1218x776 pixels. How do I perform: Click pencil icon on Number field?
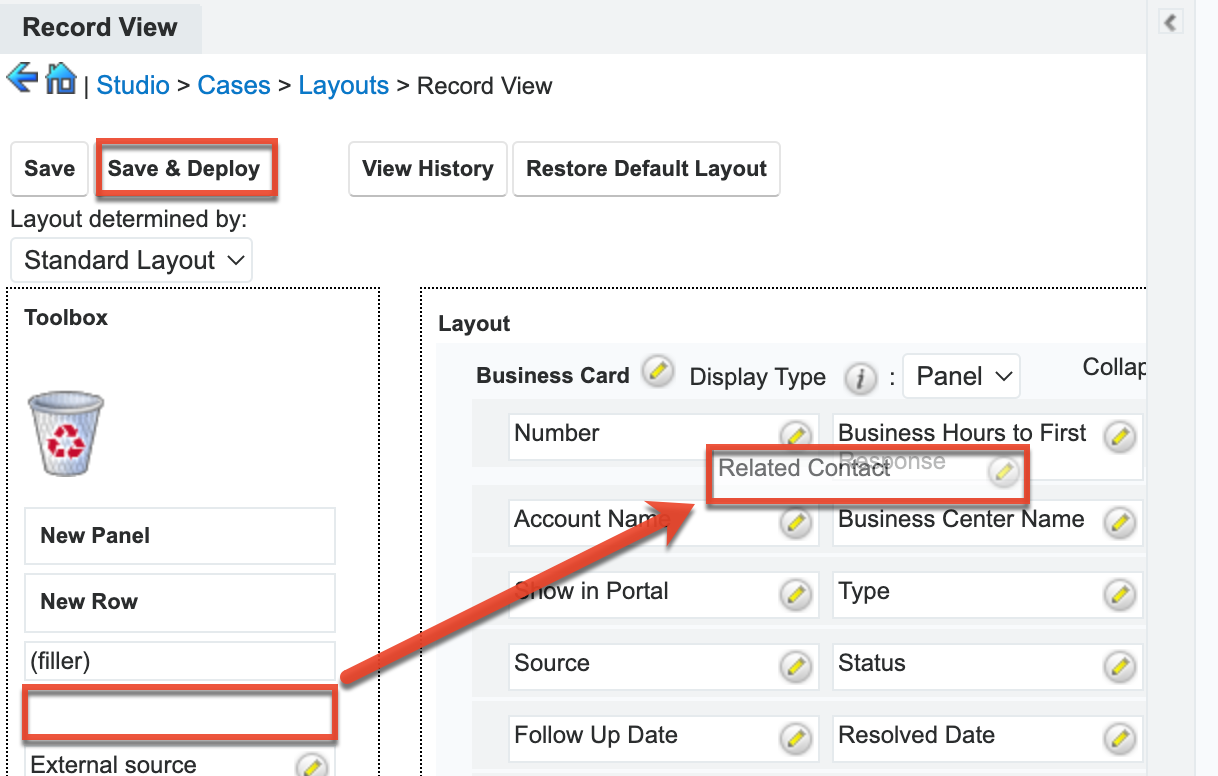point(795,436)
